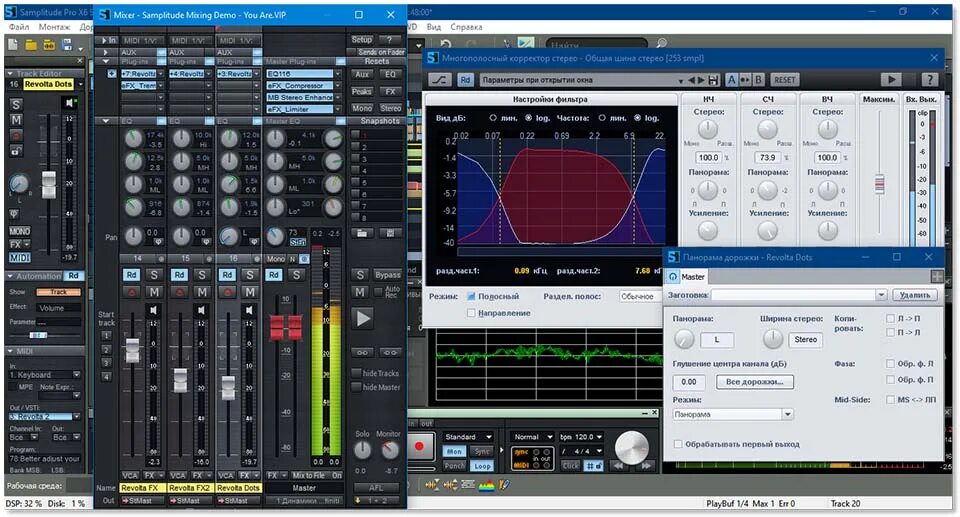Click the red record button in transport
The image size is (960, 517).
click(x=419, y=447)
